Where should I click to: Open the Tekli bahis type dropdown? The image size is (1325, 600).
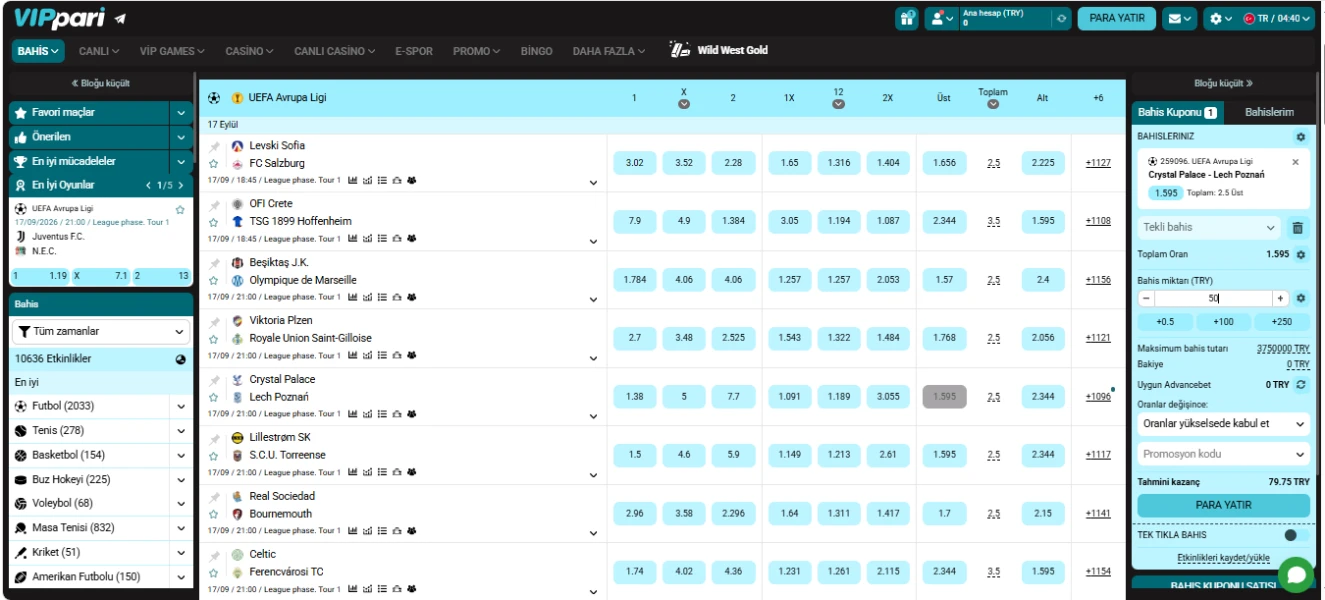[x=1209, y=228]
